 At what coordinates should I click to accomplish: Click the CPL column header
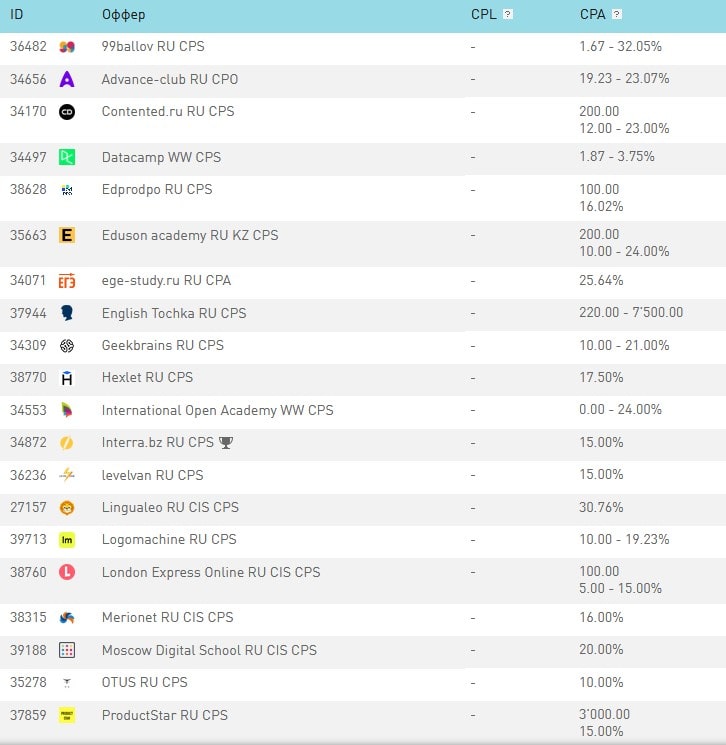[x=484, y=14]
